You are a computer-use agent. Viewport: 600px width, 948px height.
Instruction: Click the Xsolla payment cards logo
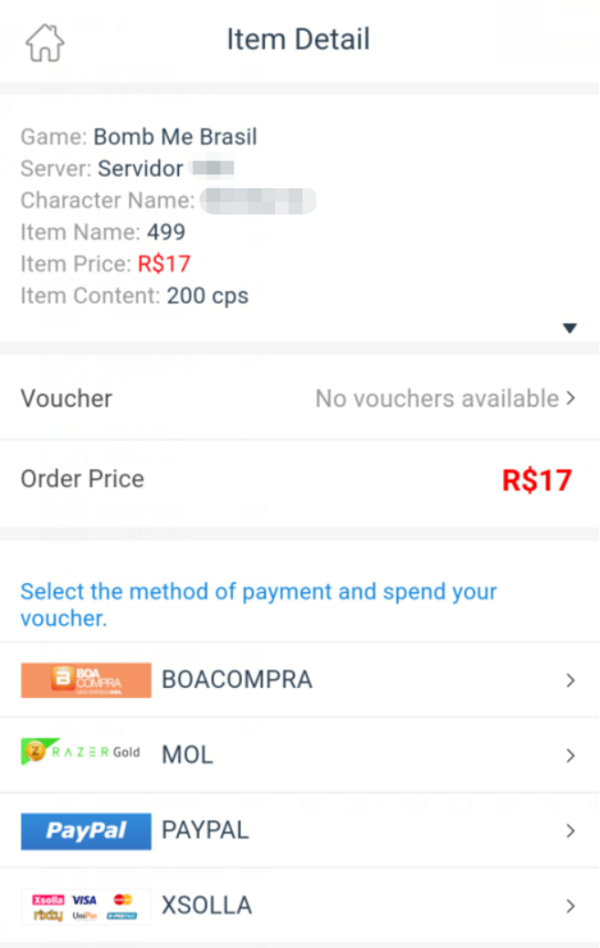click(86, 906)
